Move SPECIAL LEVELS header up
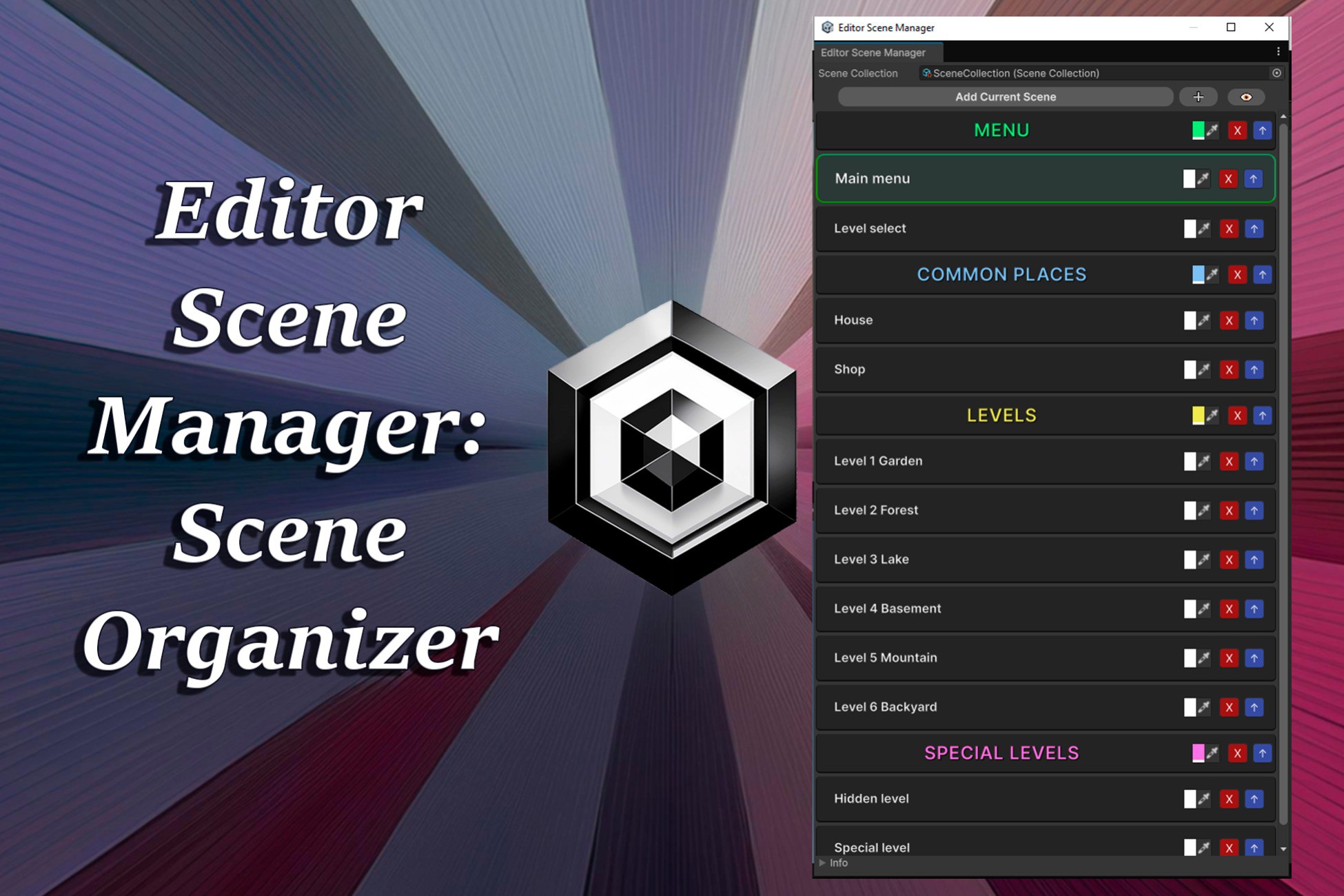 (1262, 753)
